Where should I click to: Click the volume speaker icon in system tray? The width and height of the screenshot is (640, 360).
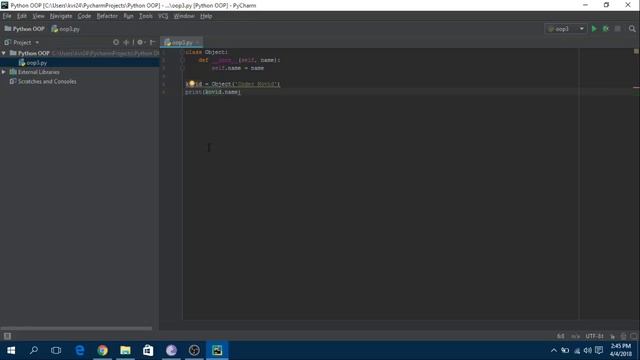(x=587, y=350)
